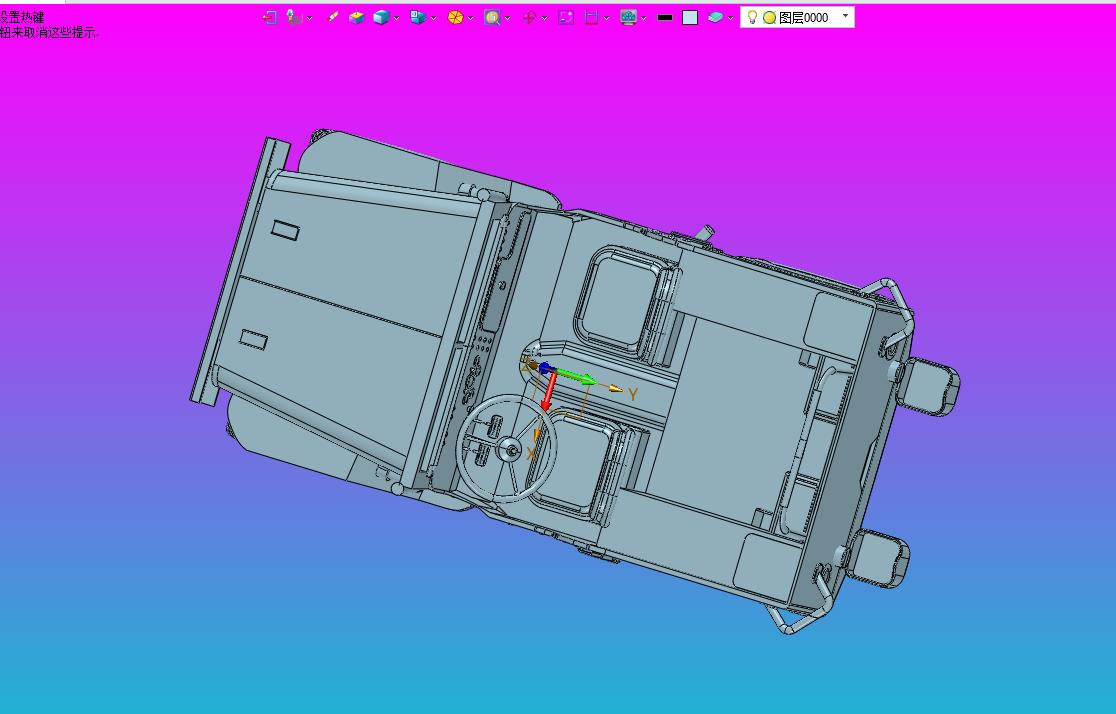Viewport: 1116px width, 714px height.
Task: Click the red X axis arrow
Action: coord(548,392)
